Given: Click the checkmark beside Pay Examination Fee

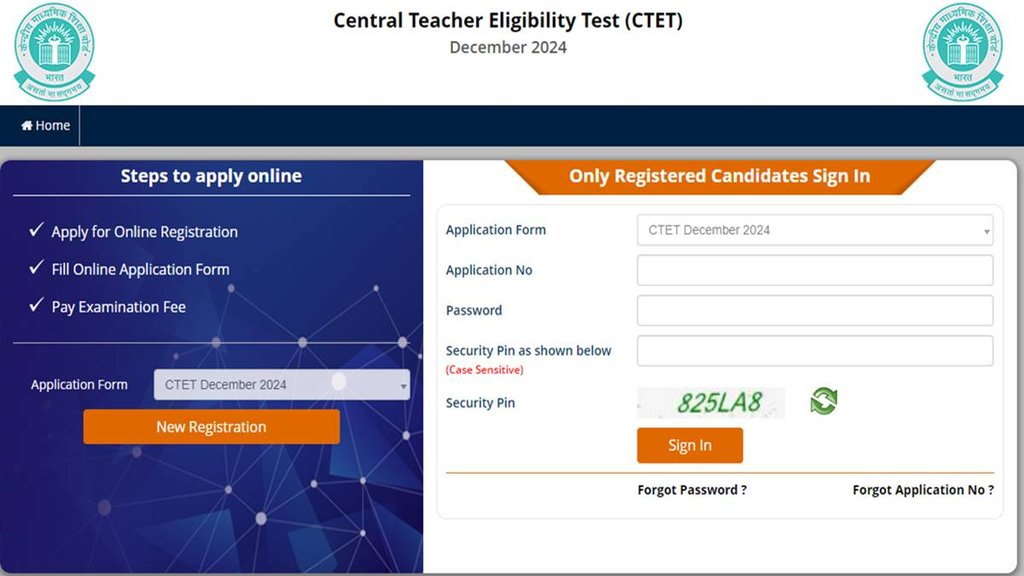Looking at the screenshot, I should click(37, 306).
